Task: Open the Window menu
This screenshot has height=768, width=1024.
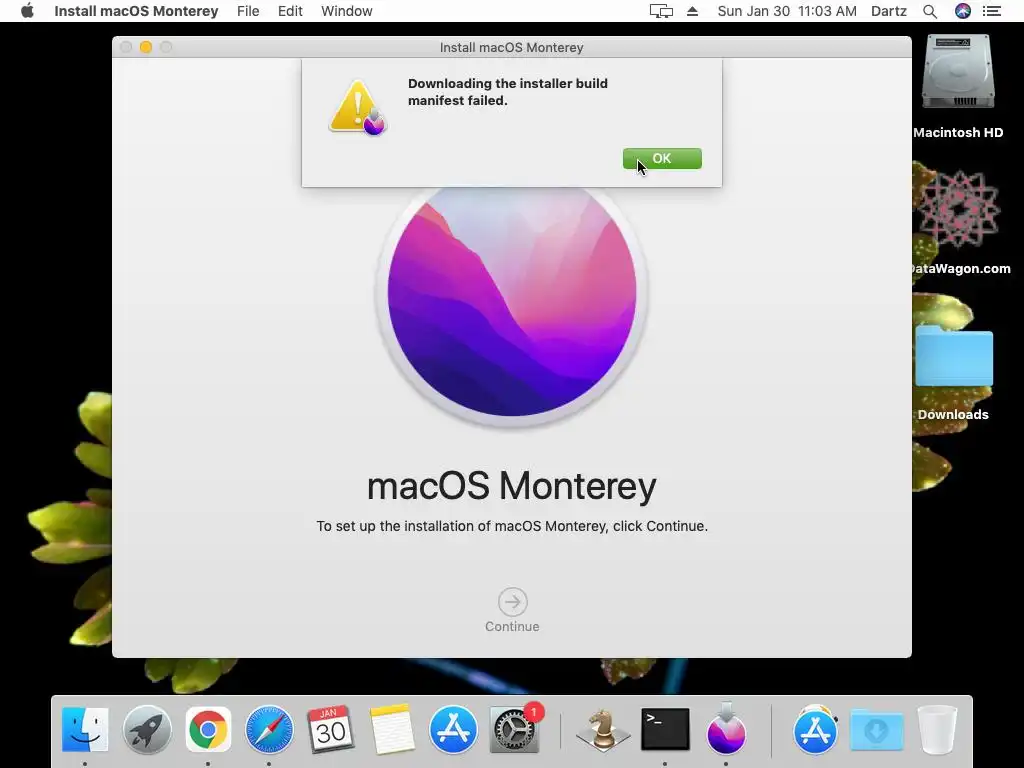Action: [347, 11]
